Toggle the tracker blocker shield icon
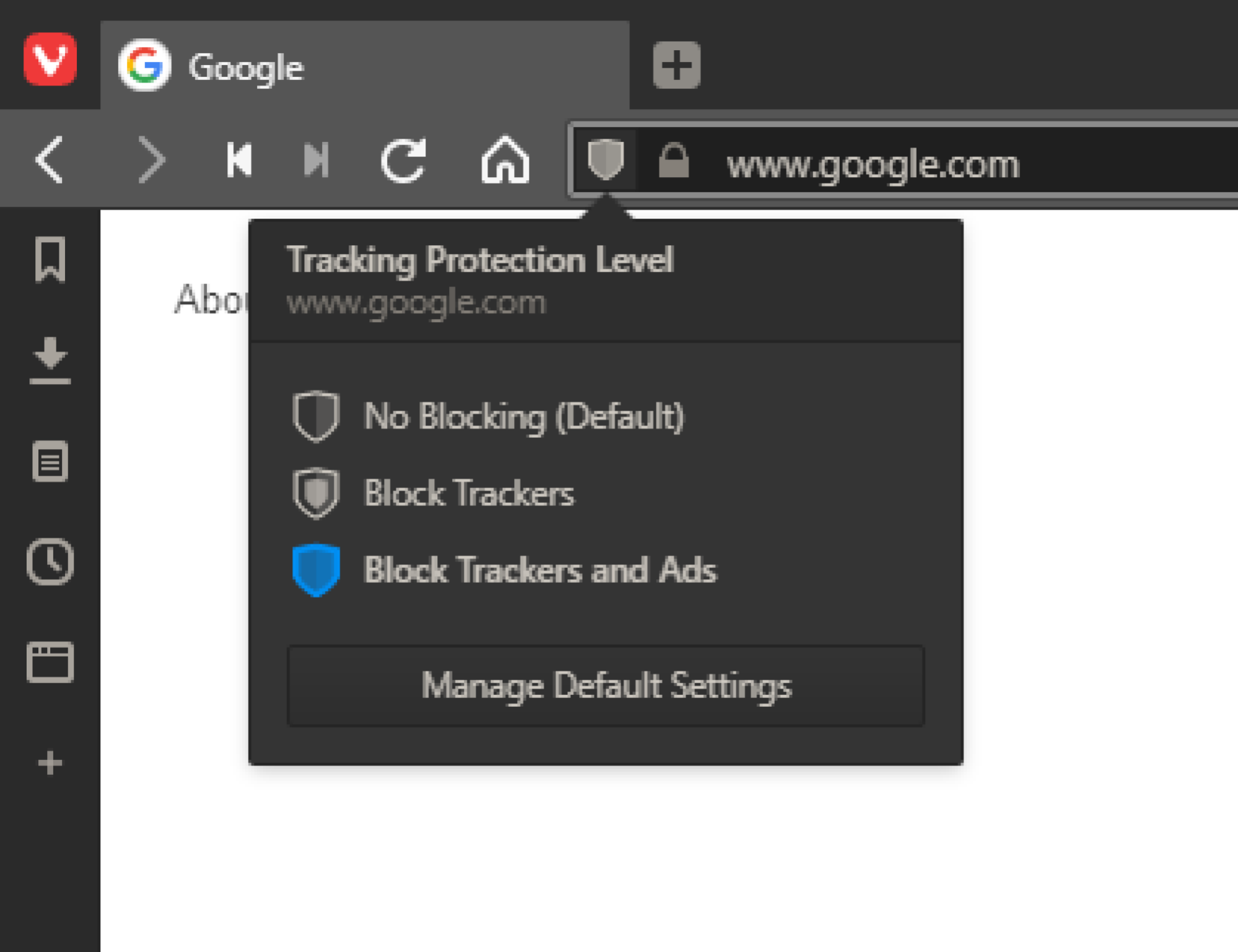 click(x=606, y=160)
